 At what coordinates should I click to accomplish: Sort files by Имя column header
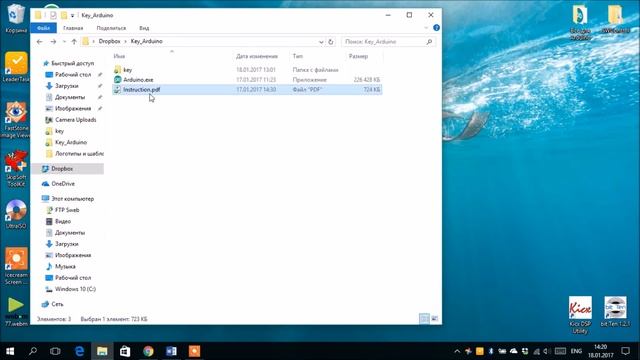click(119, 56)
